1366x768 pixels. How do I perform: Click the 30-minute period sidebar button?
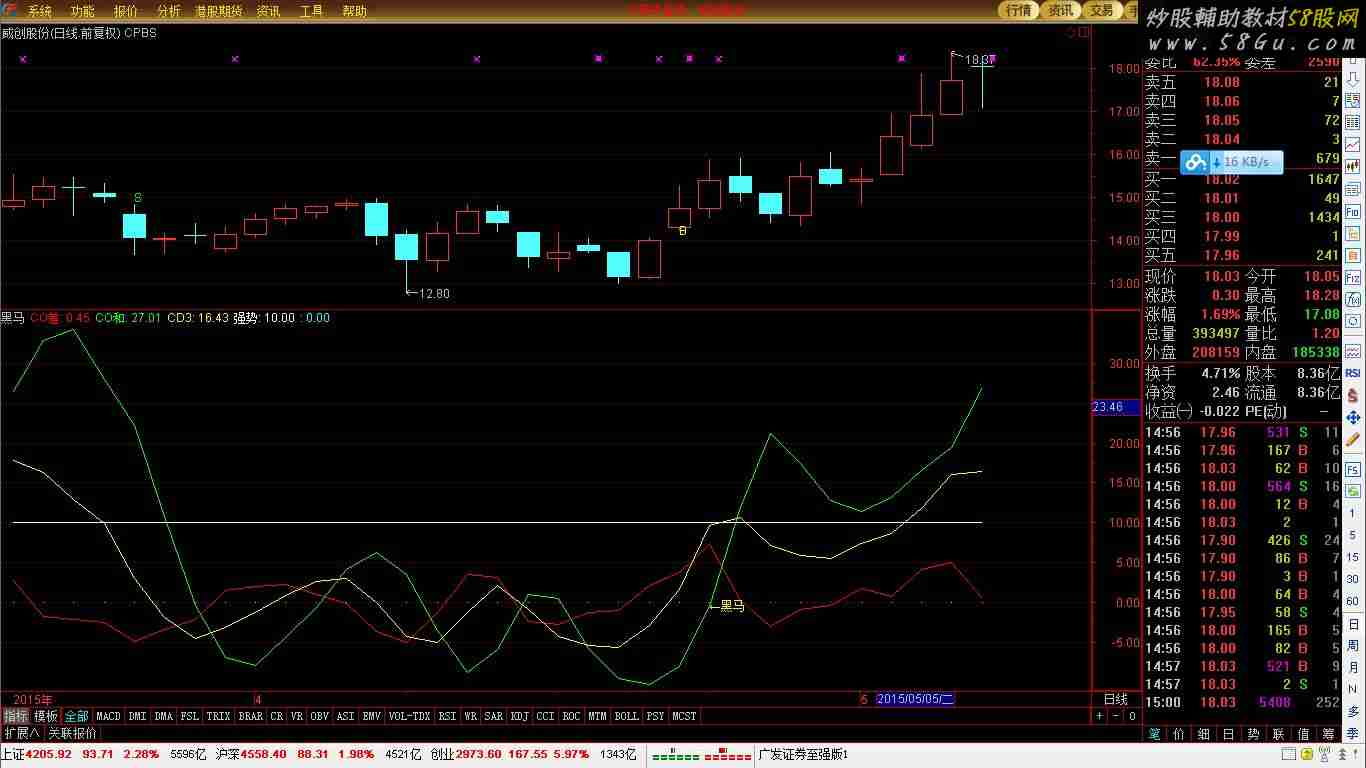coord(1352,579)
